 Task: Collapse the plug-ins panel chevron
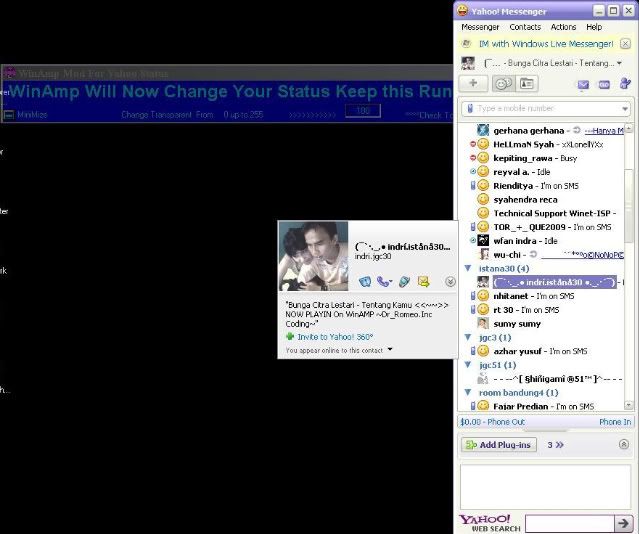(624, 444)
